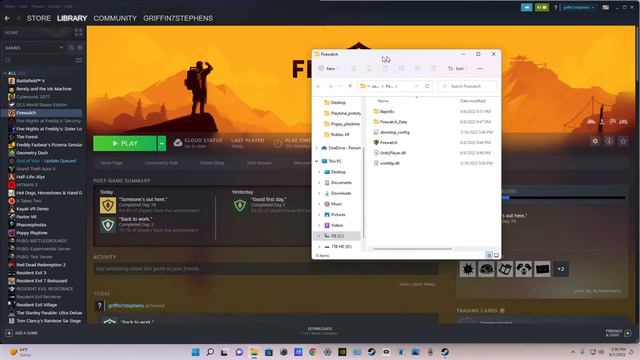Image resolution: width=640 pixels, height=360 pixels.
Task: Switch Explorer to large thumbnails view icon
Action: [x=496, y=256]
